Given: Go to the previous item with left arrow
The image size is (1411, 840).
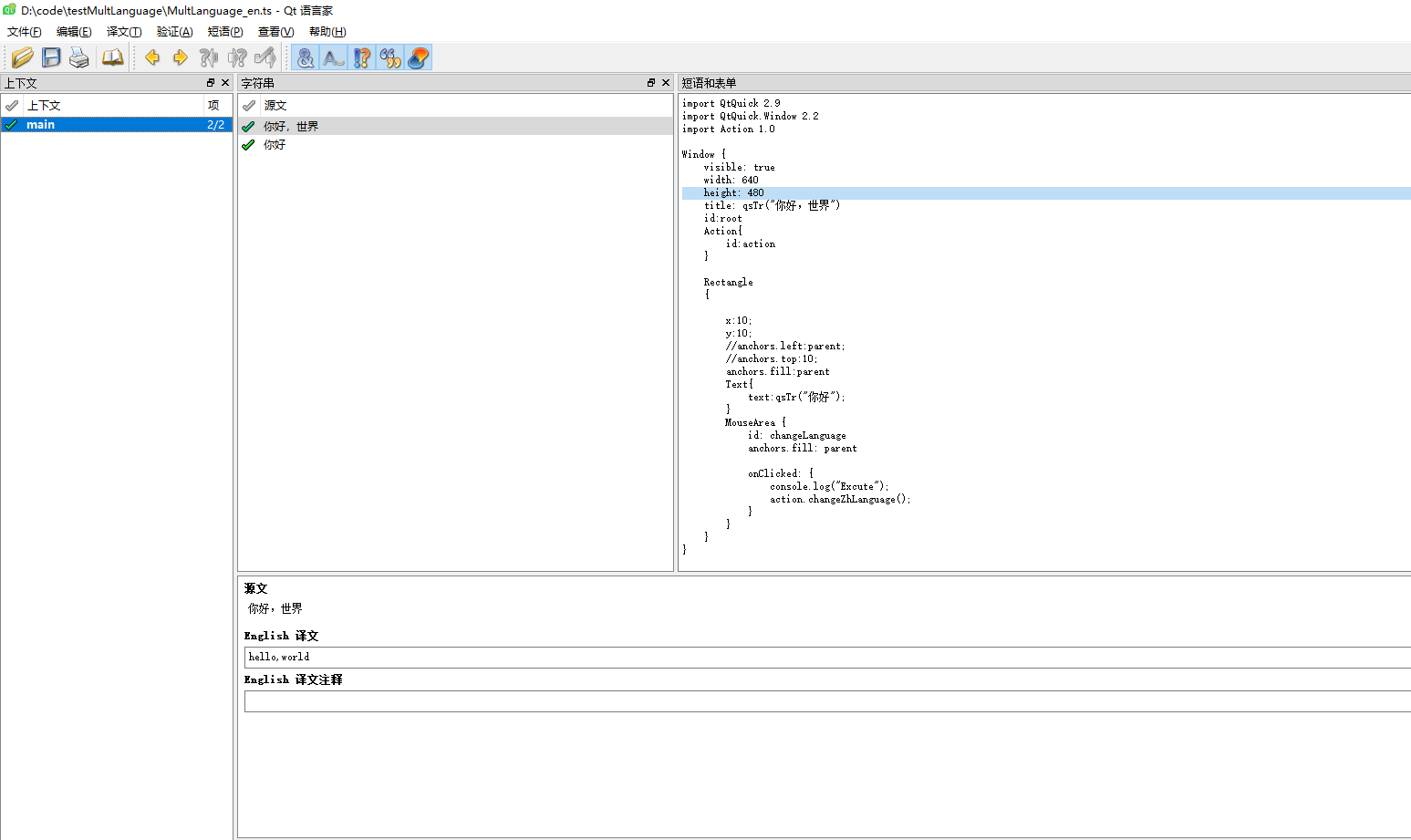Looking at the screenshot, I should pyautogui.click(x=152, y=57).
